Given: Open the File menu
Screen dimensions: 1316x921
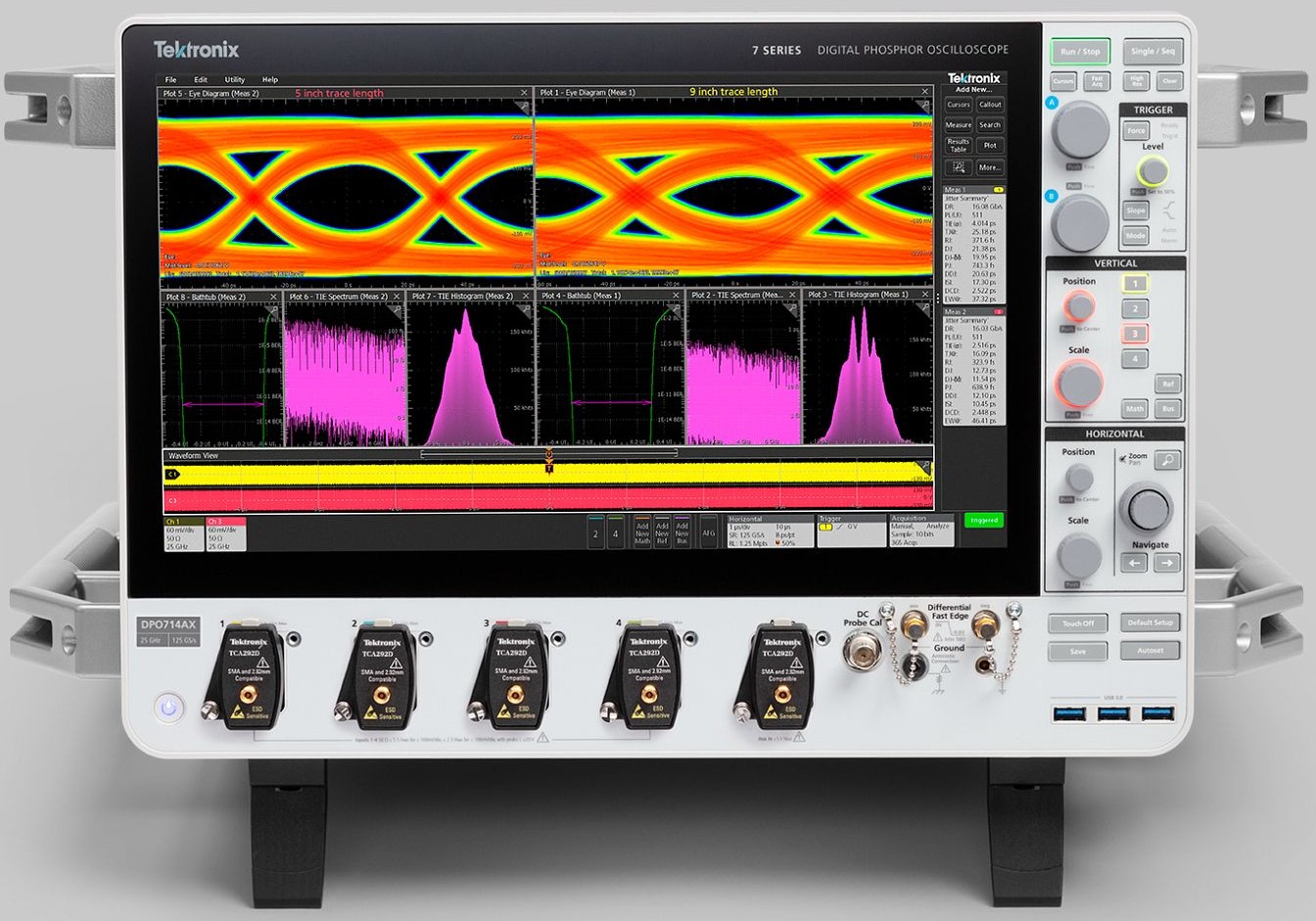Looking at the screenshot, I should [170, 79].
